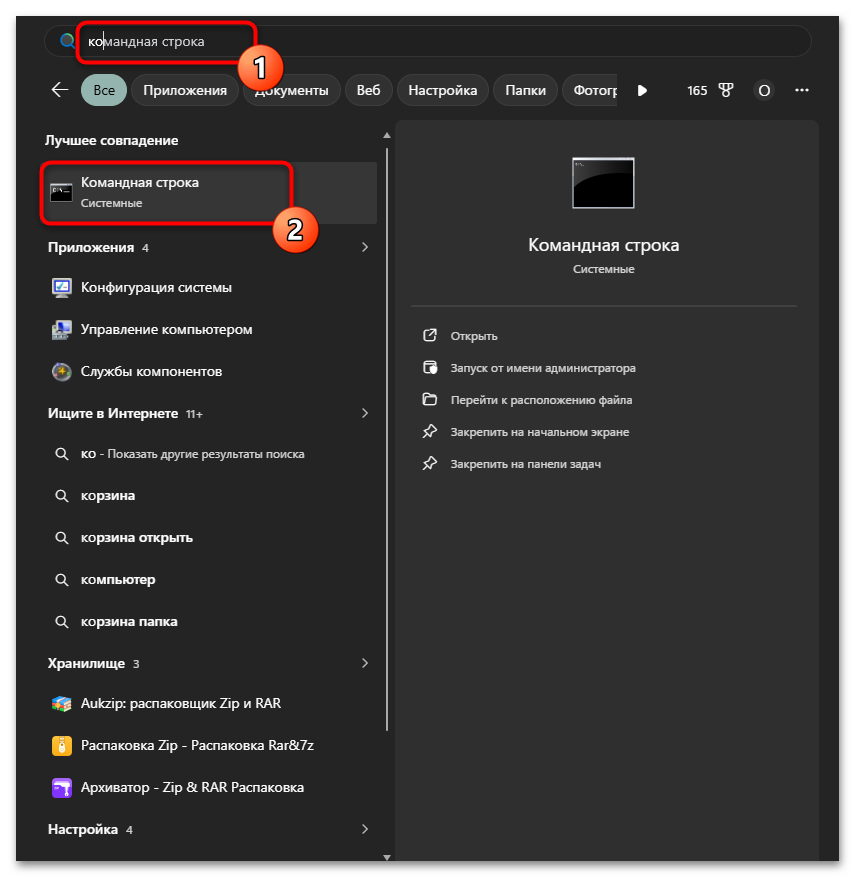Click inside the search text field
Image resolution: width=855 pixels, height=877 pixels.
tap(427, 41)
